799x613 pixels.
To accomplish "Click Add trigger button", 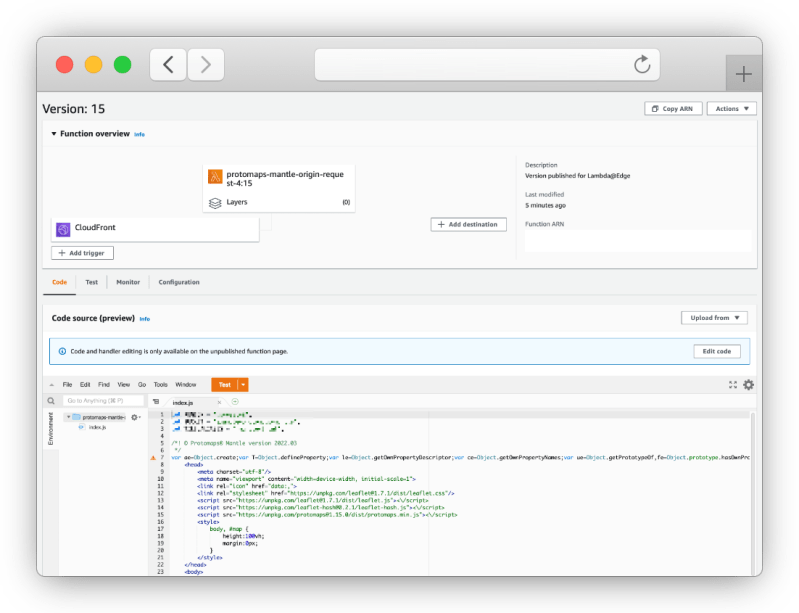I will click(x=82, y=253).
